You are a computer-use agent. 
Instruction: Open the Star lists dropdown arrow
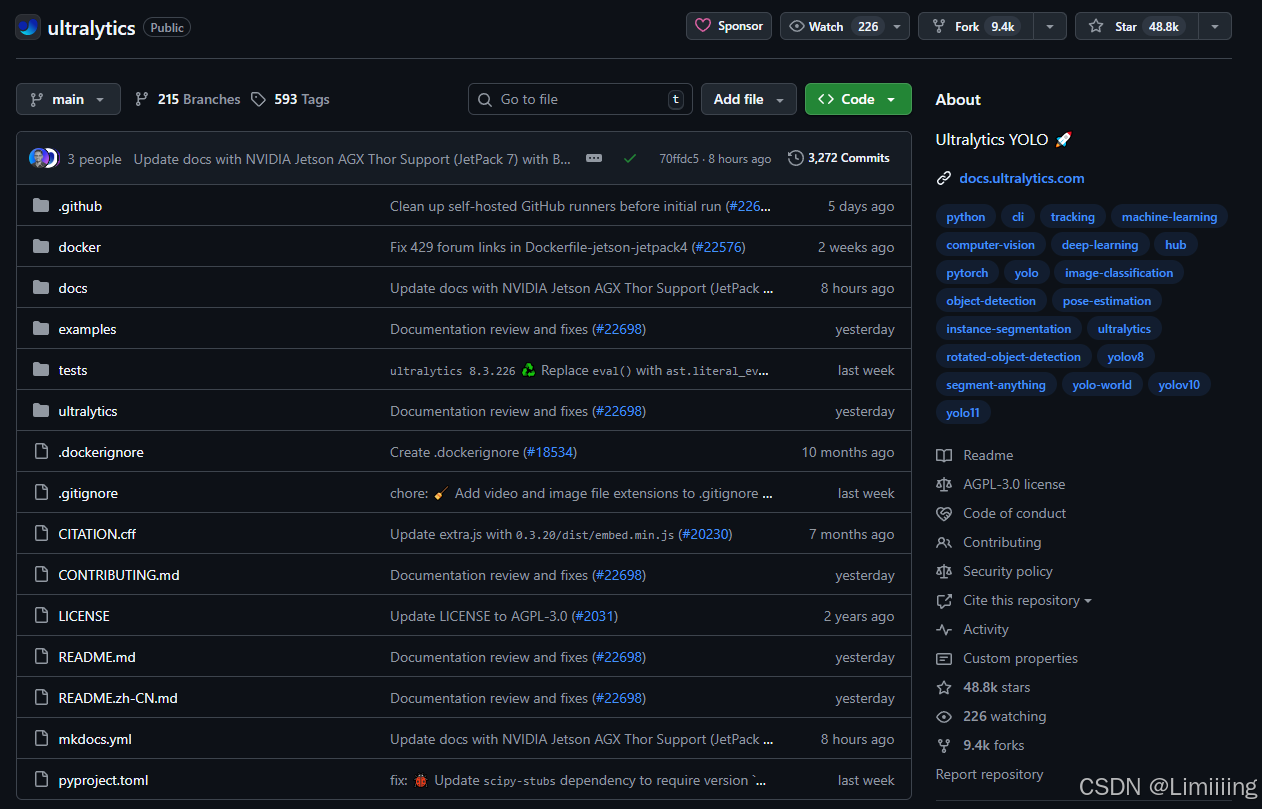pyautogui.click(x=1215, y=26)
